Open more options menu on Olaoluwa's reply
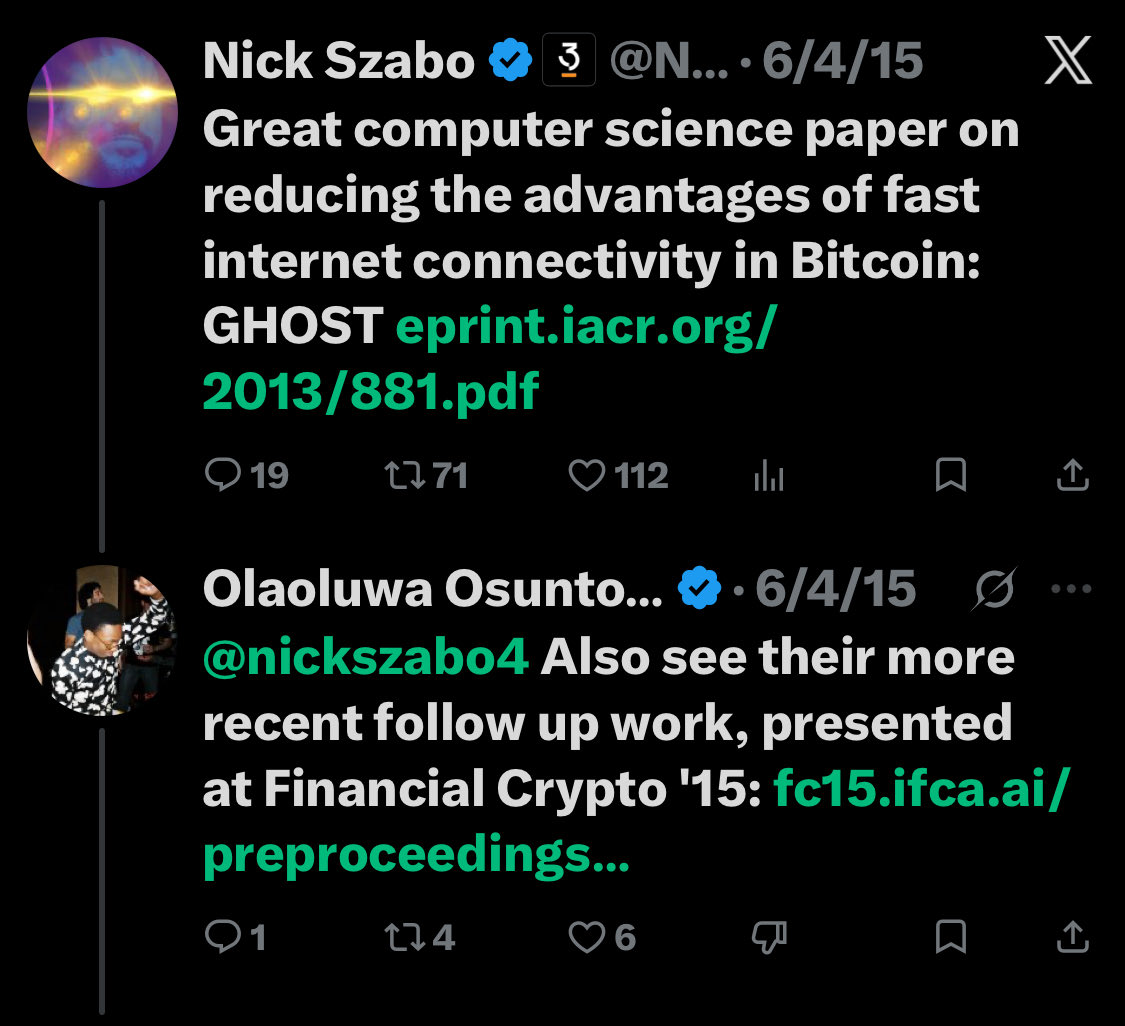The height and width of the screenshot is (1026, 1125). tap(1072, 590)
